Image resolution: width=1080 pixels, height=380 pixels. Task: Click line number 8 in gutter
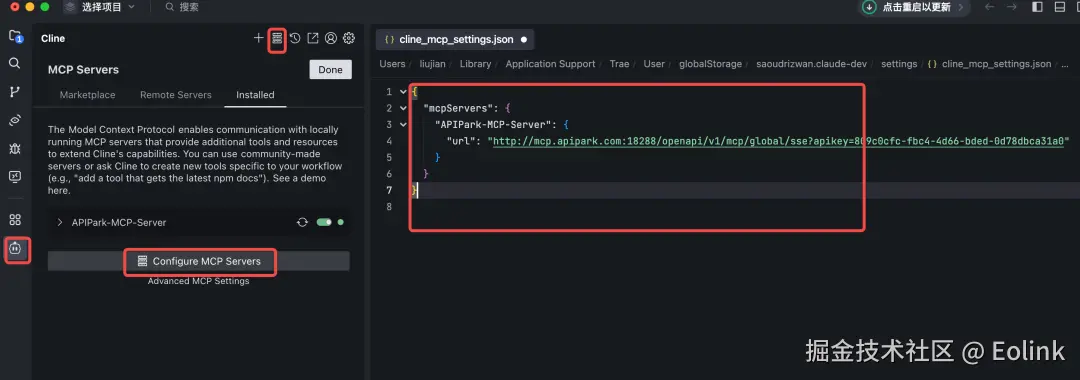pyautogui.click(x=389, y=207)
